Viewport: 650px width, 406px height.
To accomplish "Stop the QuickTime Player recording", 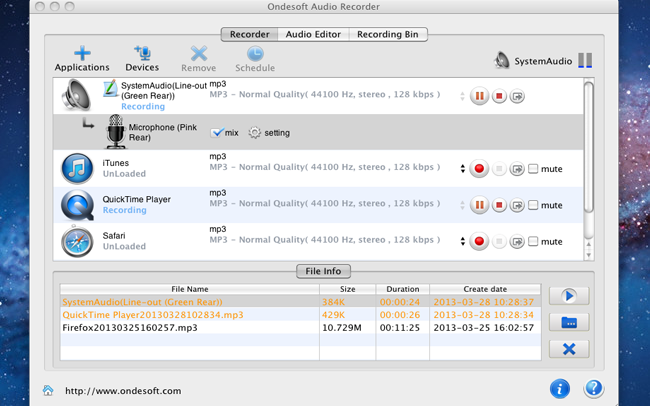I will pyautogui.click(x=498, y=205).
